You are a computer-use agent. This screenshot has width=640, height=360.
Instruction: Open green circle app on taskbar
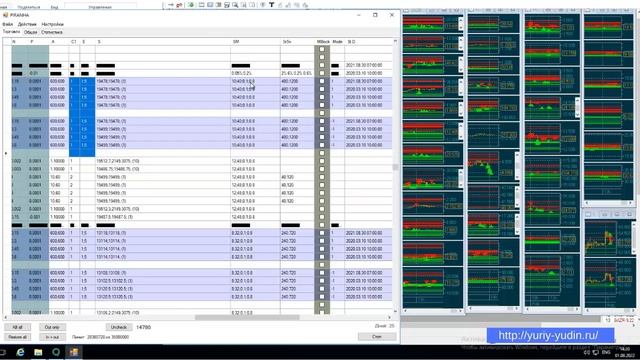click(x=56, y=352)
